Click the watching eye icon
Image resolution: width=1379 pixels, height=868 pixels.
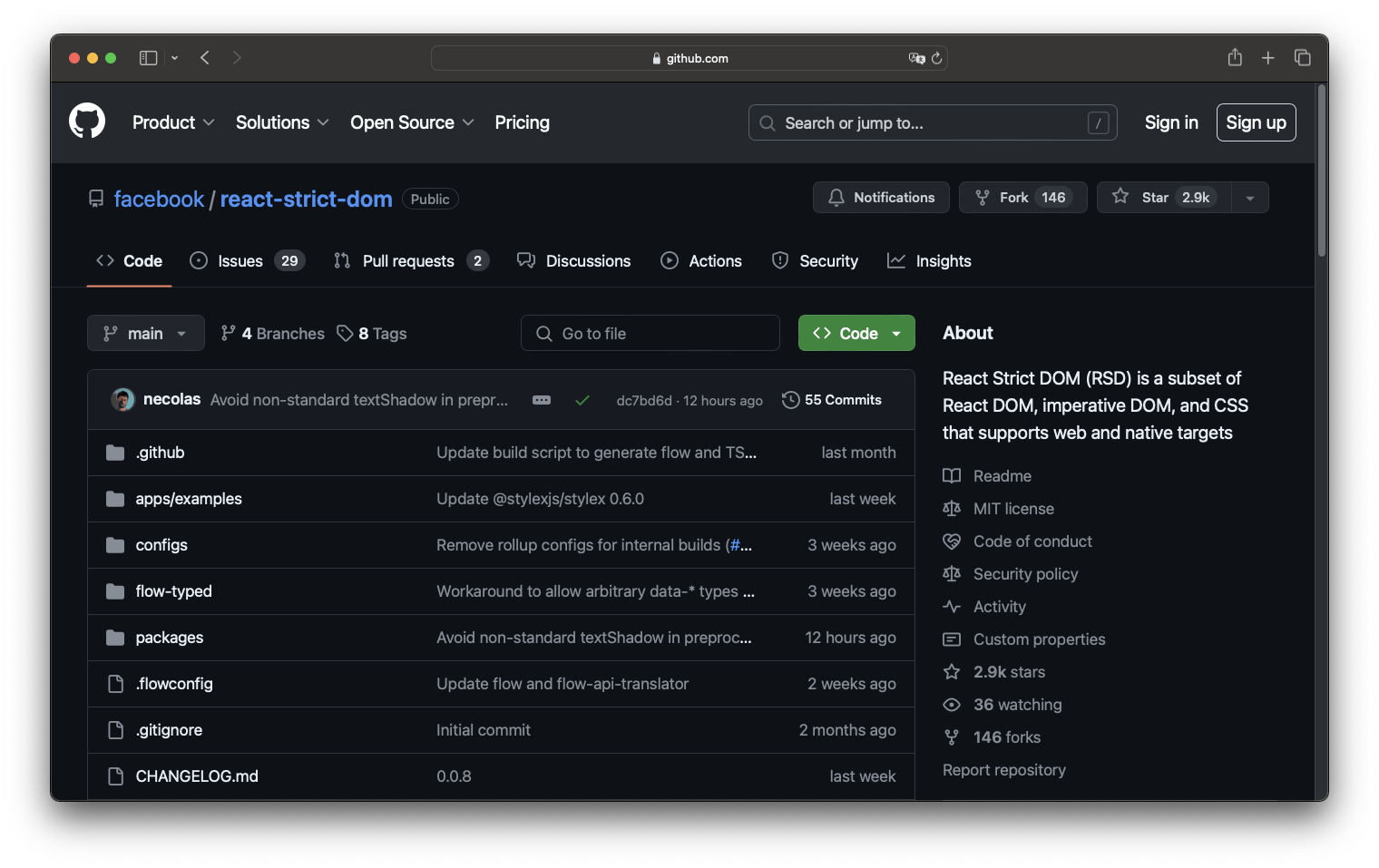(952, 705)
